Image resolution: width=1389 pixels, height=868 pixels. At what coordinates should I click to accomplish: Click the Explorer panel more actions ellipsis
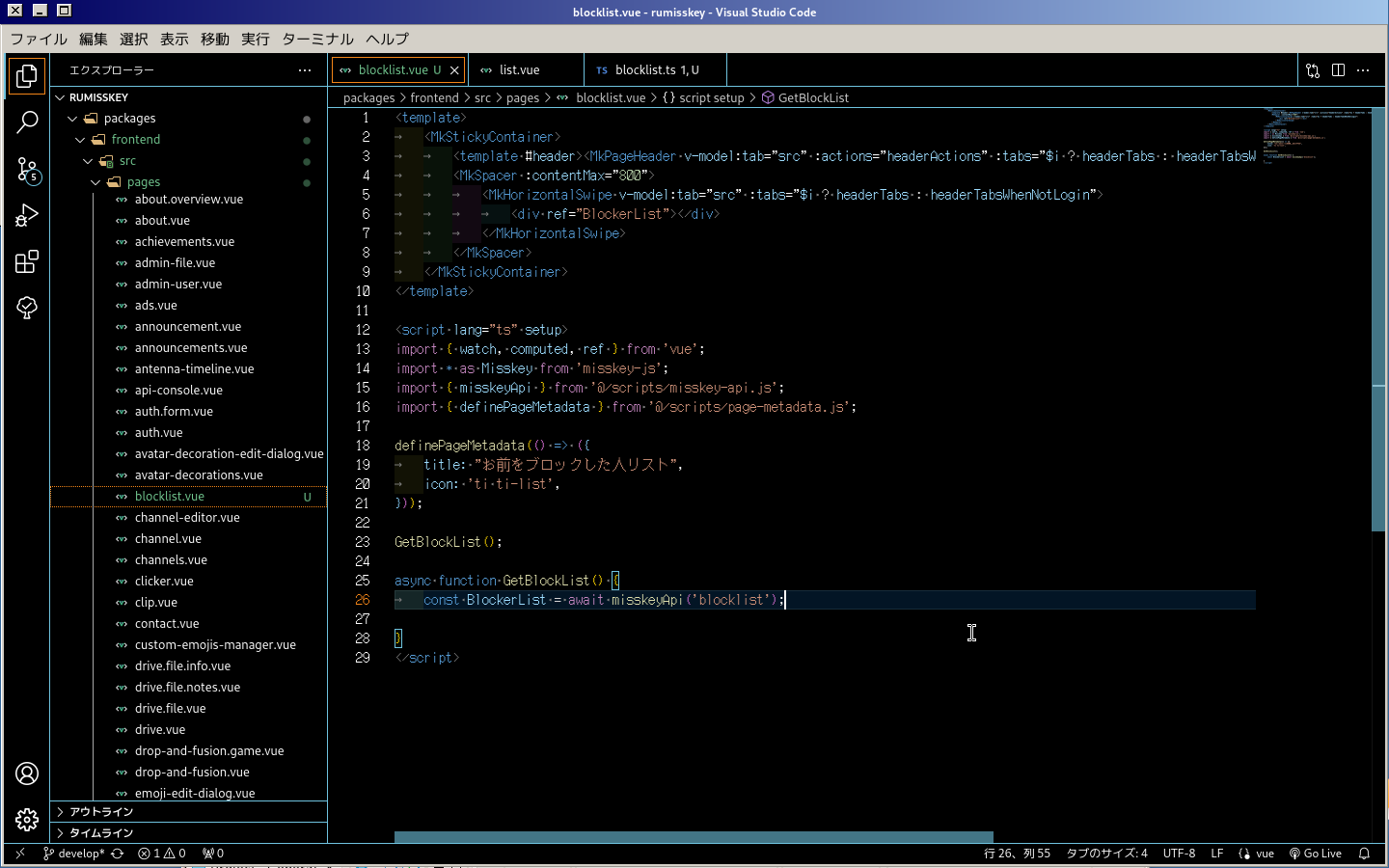[x=305, y=70]
